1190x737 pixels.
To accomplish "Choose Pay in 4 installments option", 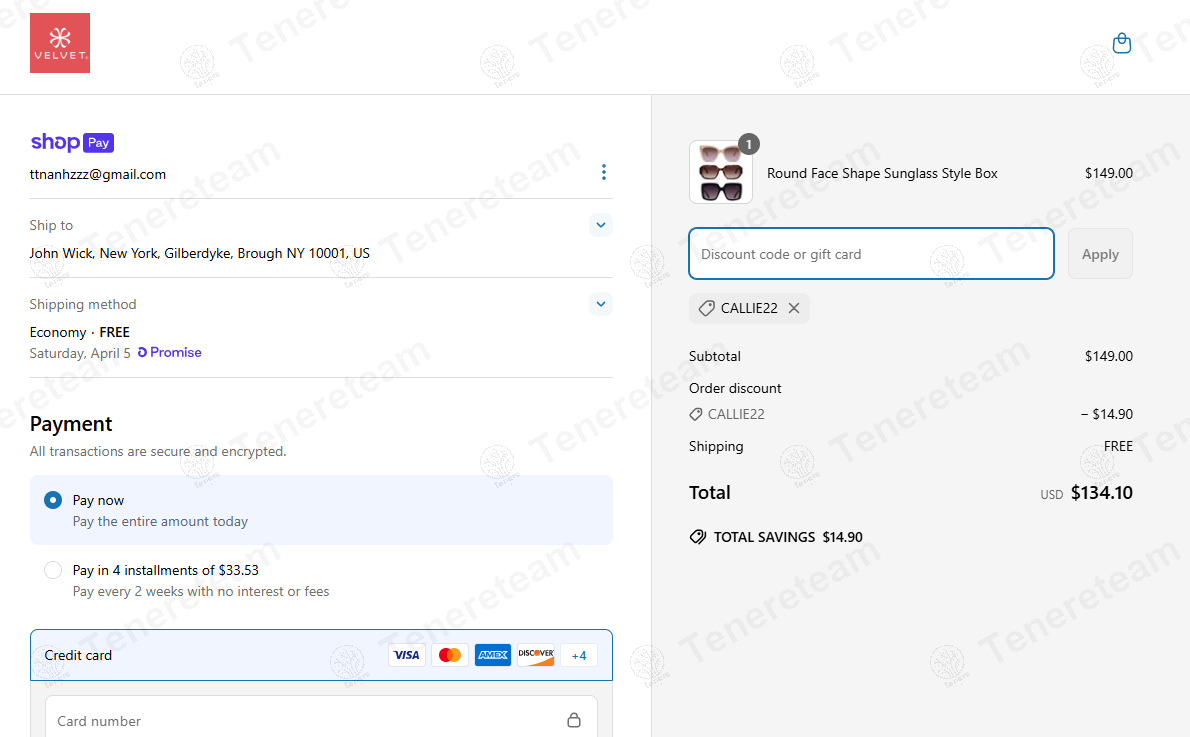I will click(53, 570).
